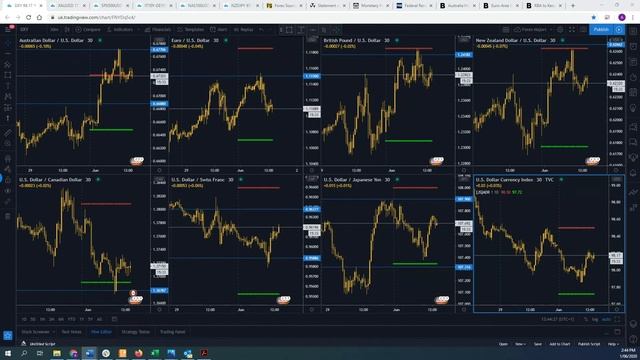Expand the Stock Screener tab dropdown arrow
Image resolution: width=640 pixels, height=360 pixels.
[x=54, y=332]
